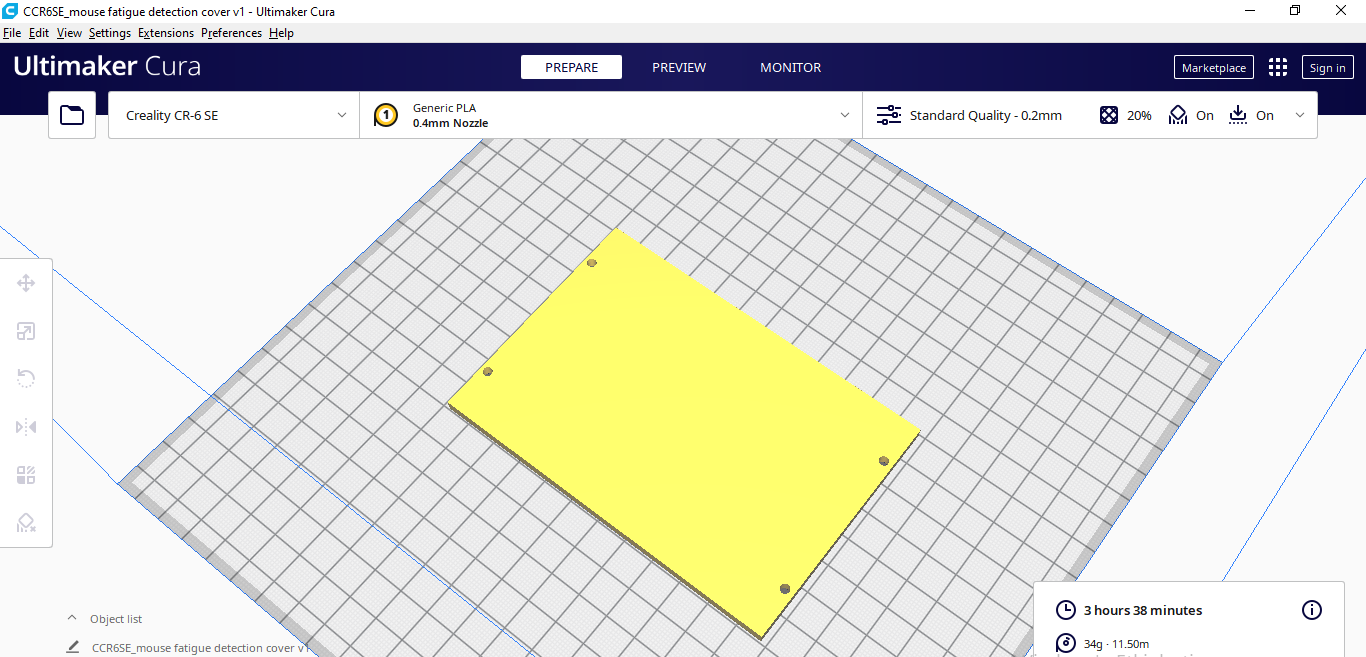Click the 0.4mm Nozzle label
The image size is (1366, 657).
point(450,123)
